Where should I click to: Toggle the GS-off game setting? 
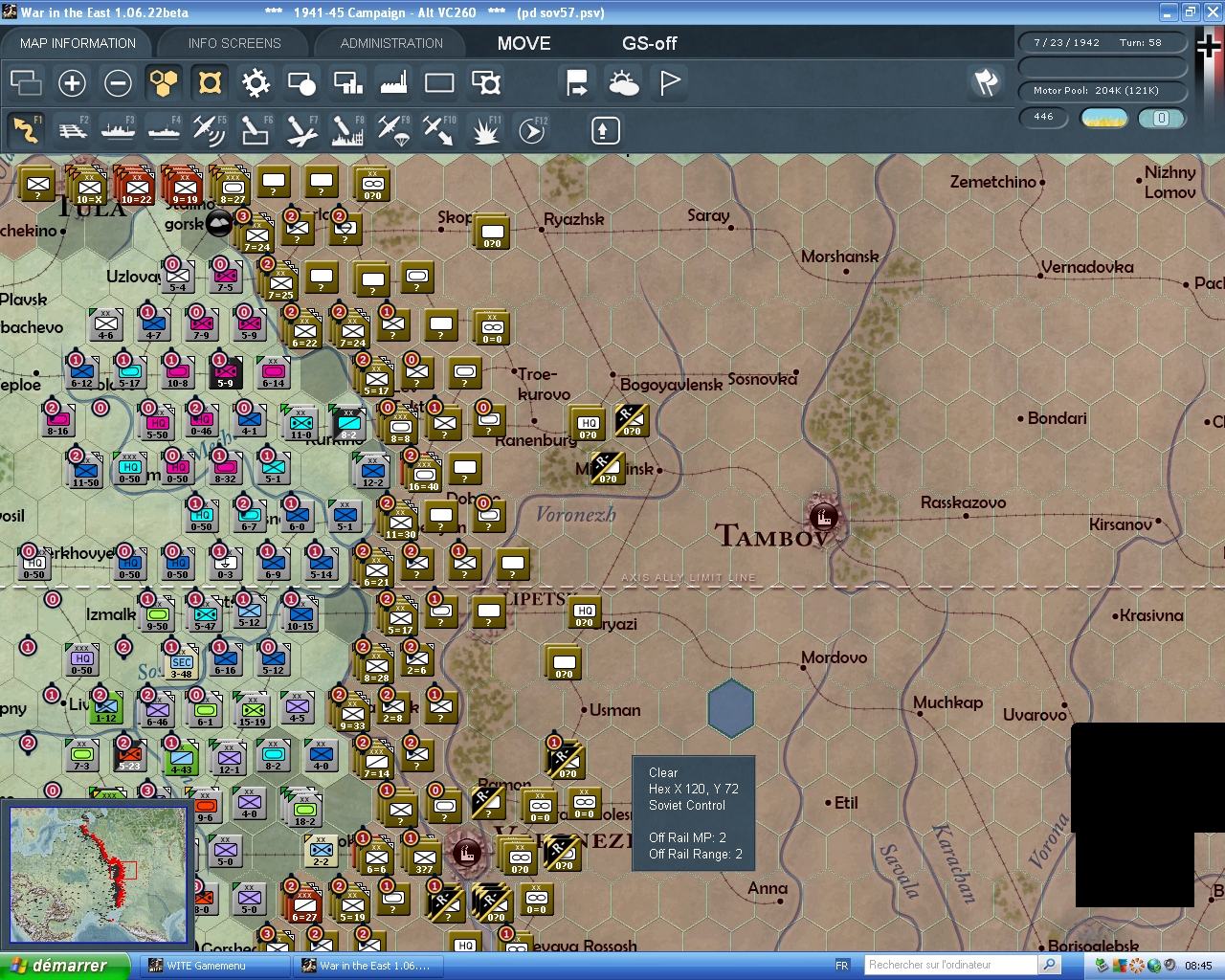[649, 43]
